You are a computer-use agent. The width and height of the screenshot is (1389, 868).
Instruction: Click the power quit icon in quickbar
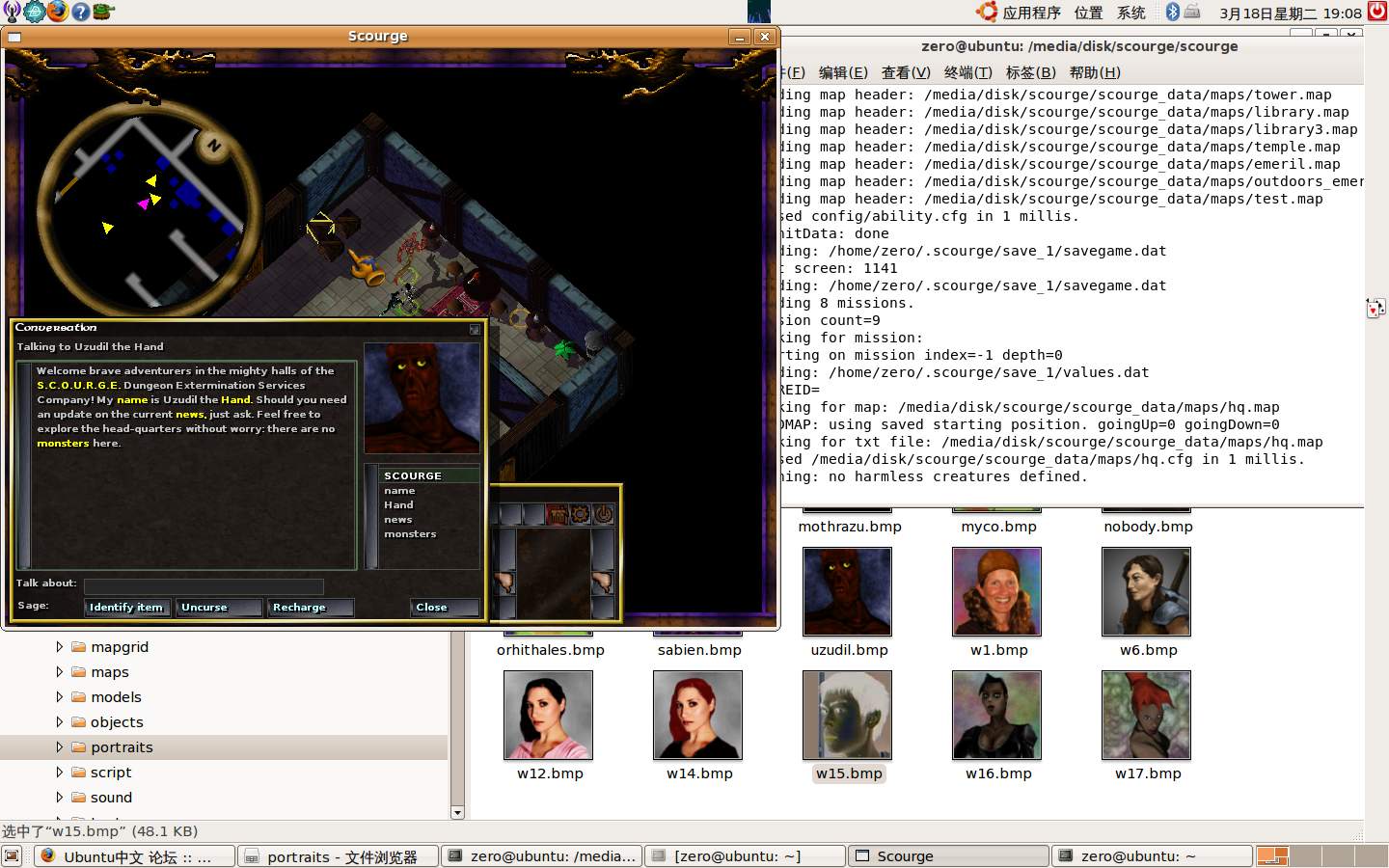603,514
